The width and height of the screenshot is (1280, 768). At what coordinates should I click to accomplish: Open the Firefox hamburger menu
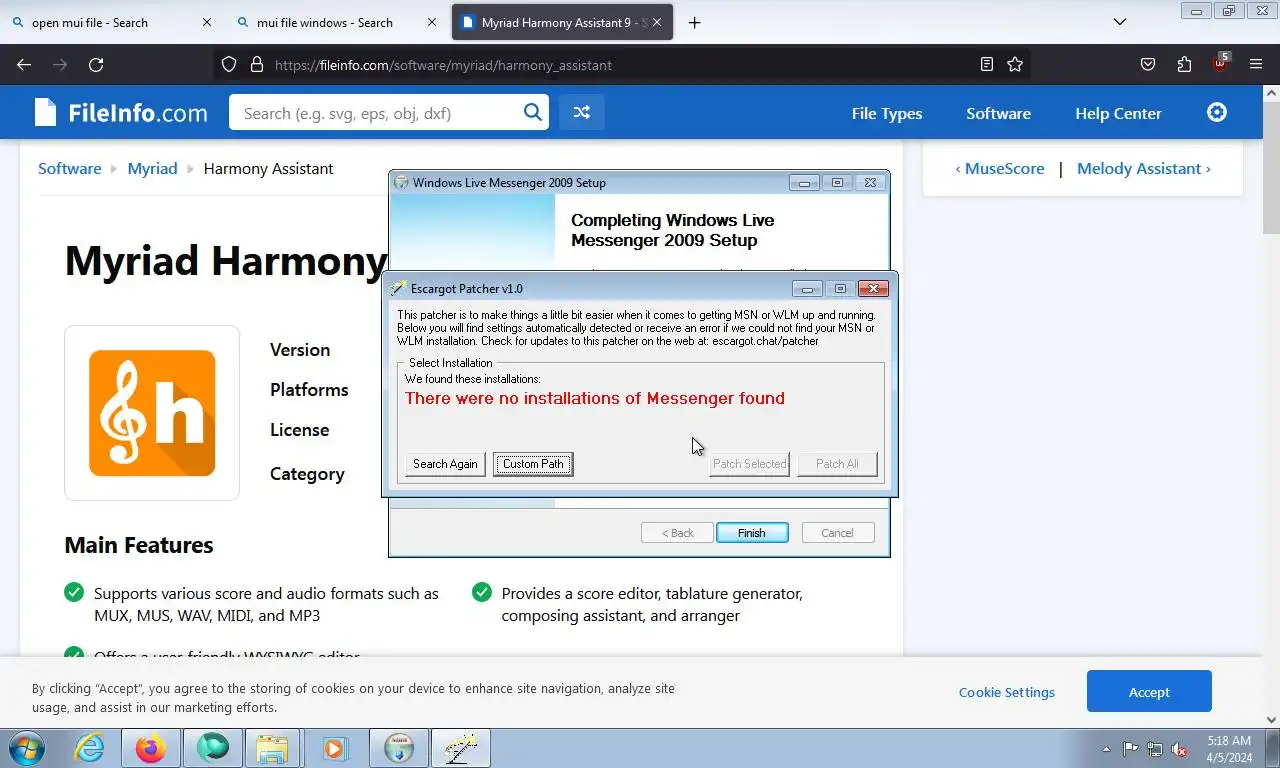(1256, 65)
